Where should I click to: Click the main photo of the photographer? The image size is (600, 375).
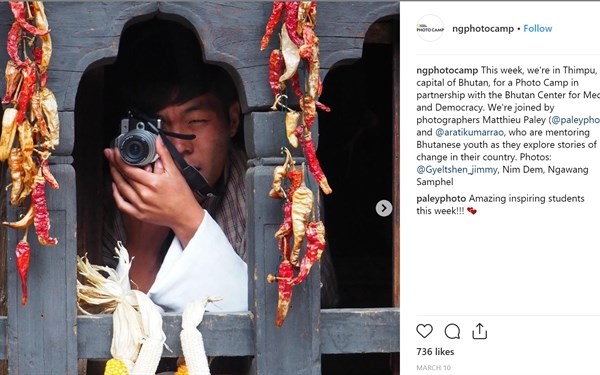click(x=200, y=188)
